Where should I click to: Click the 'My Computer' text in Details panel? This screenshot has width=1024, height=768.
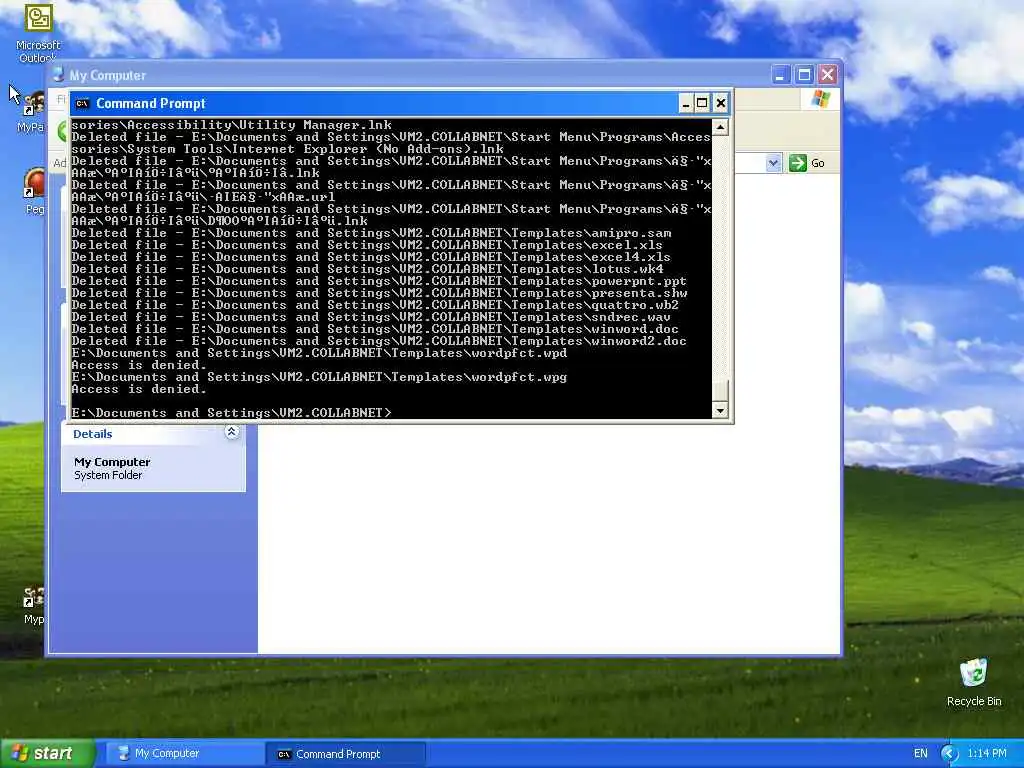coord(112,462)
